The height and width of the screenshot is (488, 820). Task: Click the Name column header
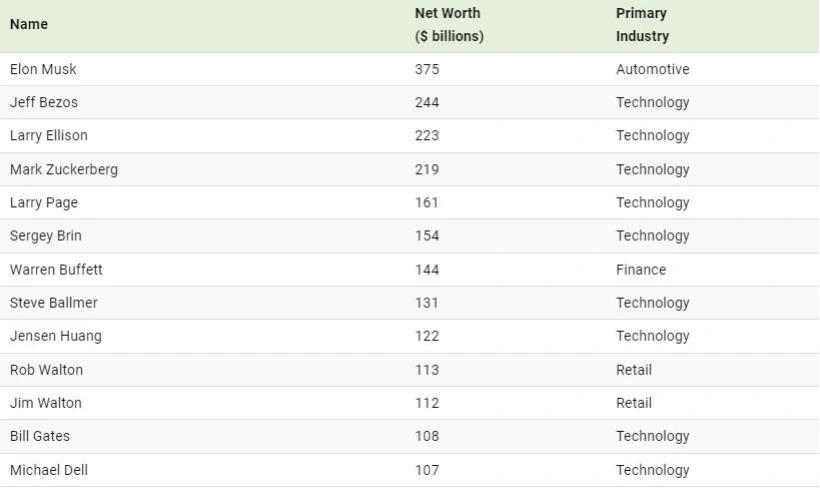click(29, 24)
